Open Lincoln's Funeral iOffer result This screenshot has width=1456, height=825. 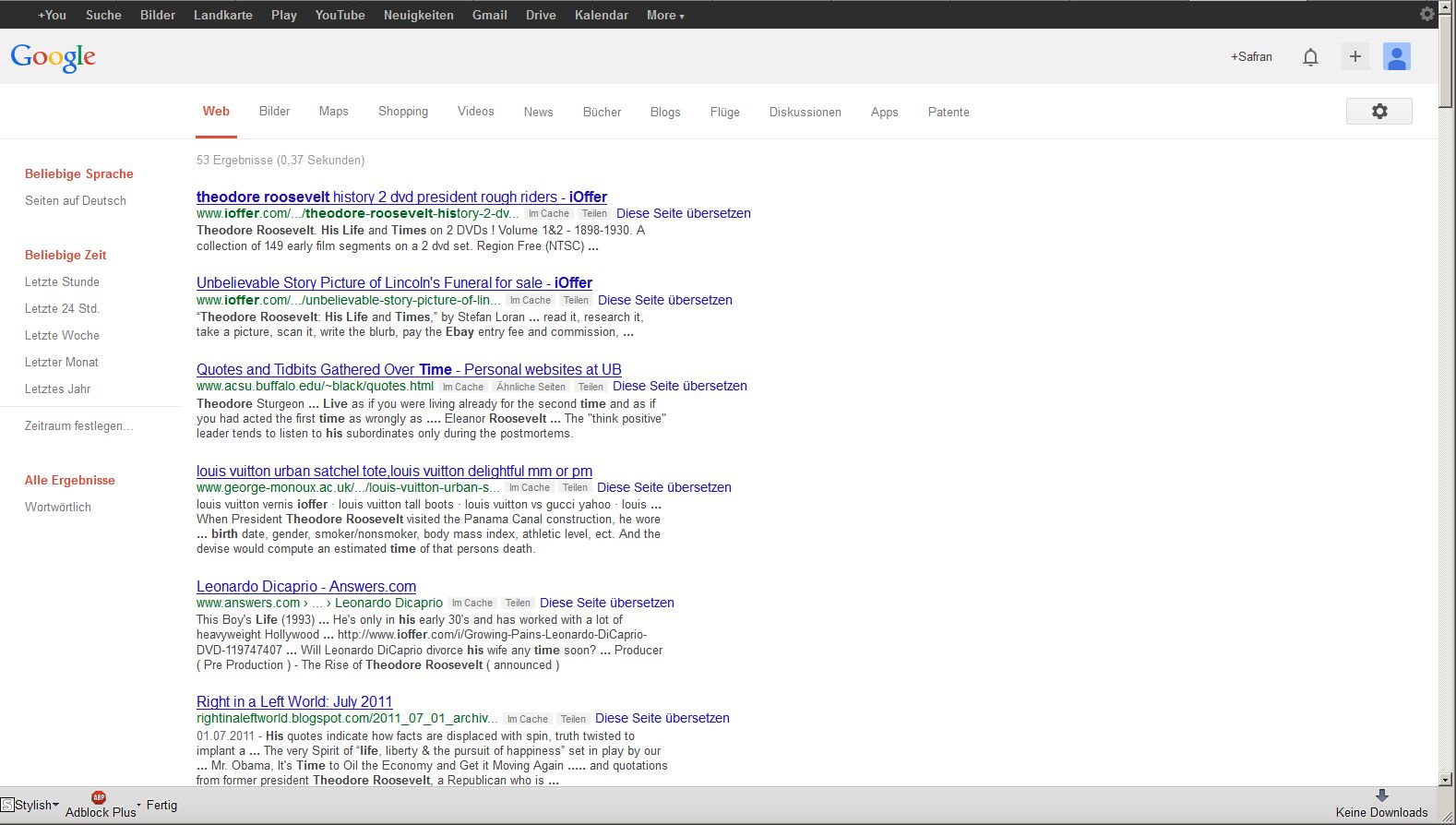pos(394,282)
